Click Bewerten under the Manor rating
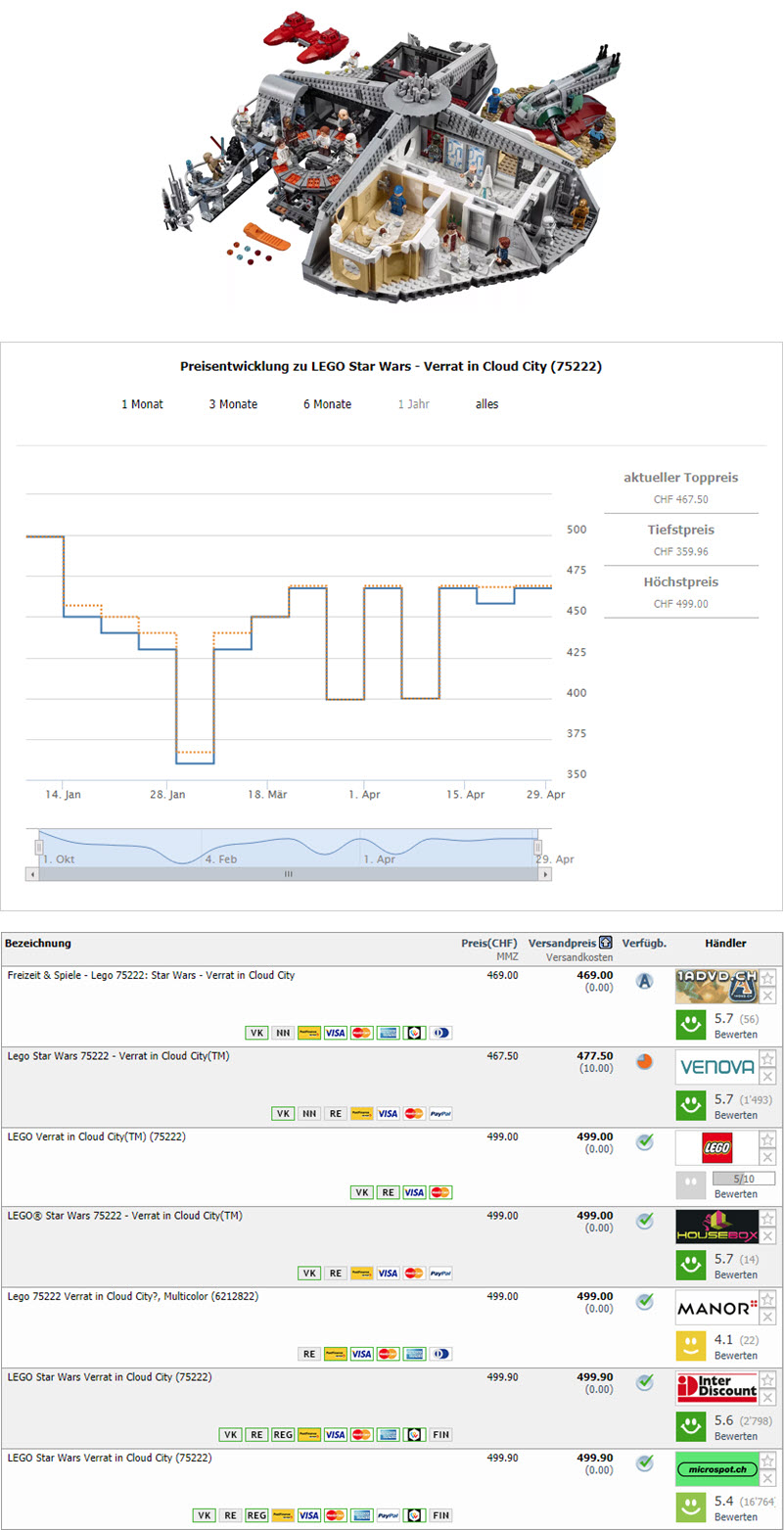 point(735,1356)
